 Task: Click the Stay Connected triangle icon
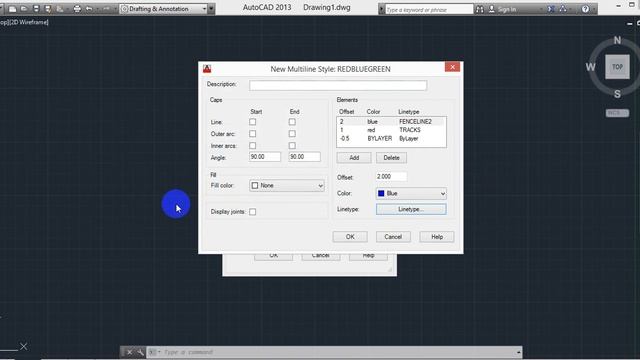[x=563, y=9]
